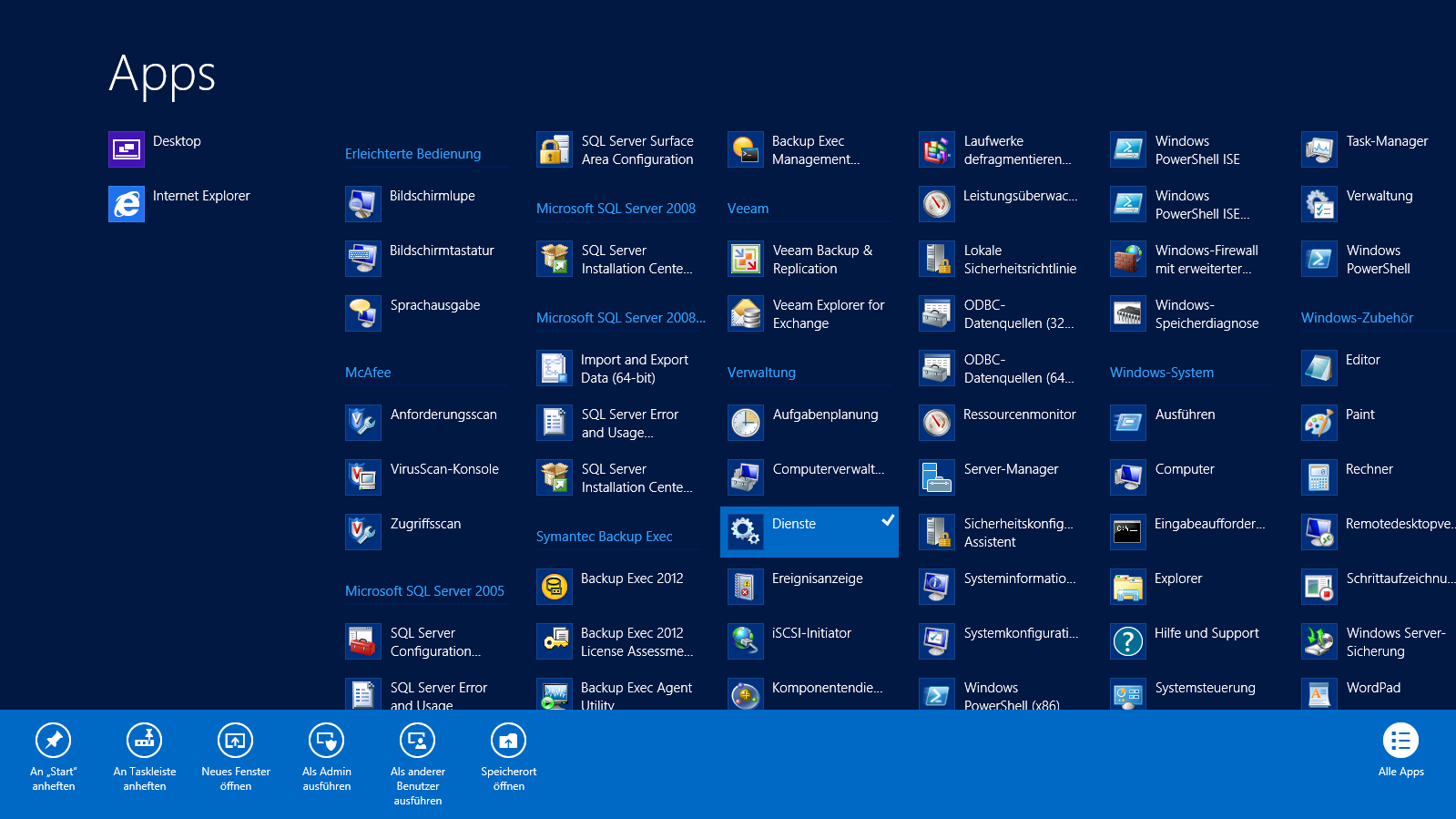Open Lokale Sicherheitsrichtlinie entry
This screenshot has width=1456, height=819.
pyautogui.click(x=1001, y=259)
